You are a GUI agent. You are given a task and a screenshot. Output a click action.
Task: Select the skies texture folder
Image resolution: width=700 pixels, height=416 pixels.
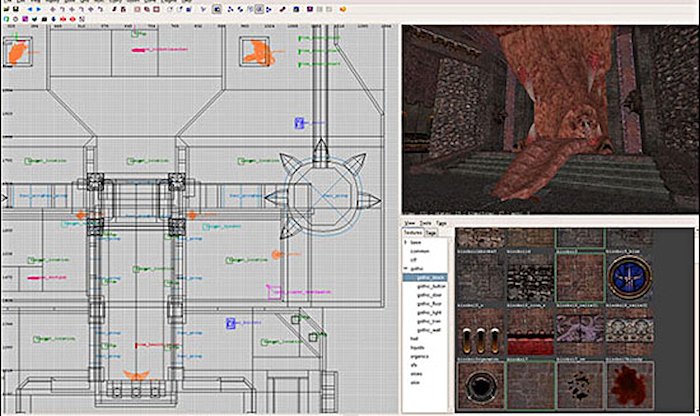click(x=416, y=374)
